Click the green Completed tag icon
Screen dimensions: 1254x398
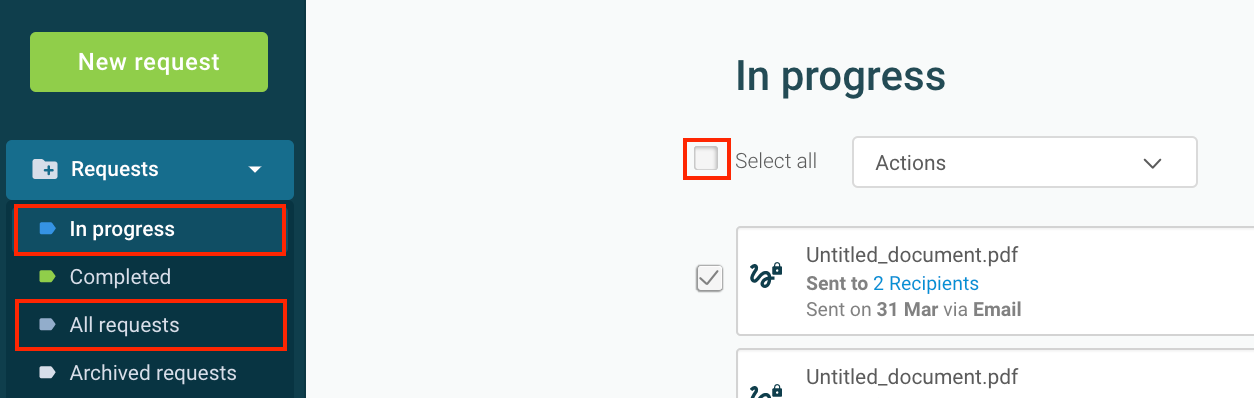coord(47,277)
